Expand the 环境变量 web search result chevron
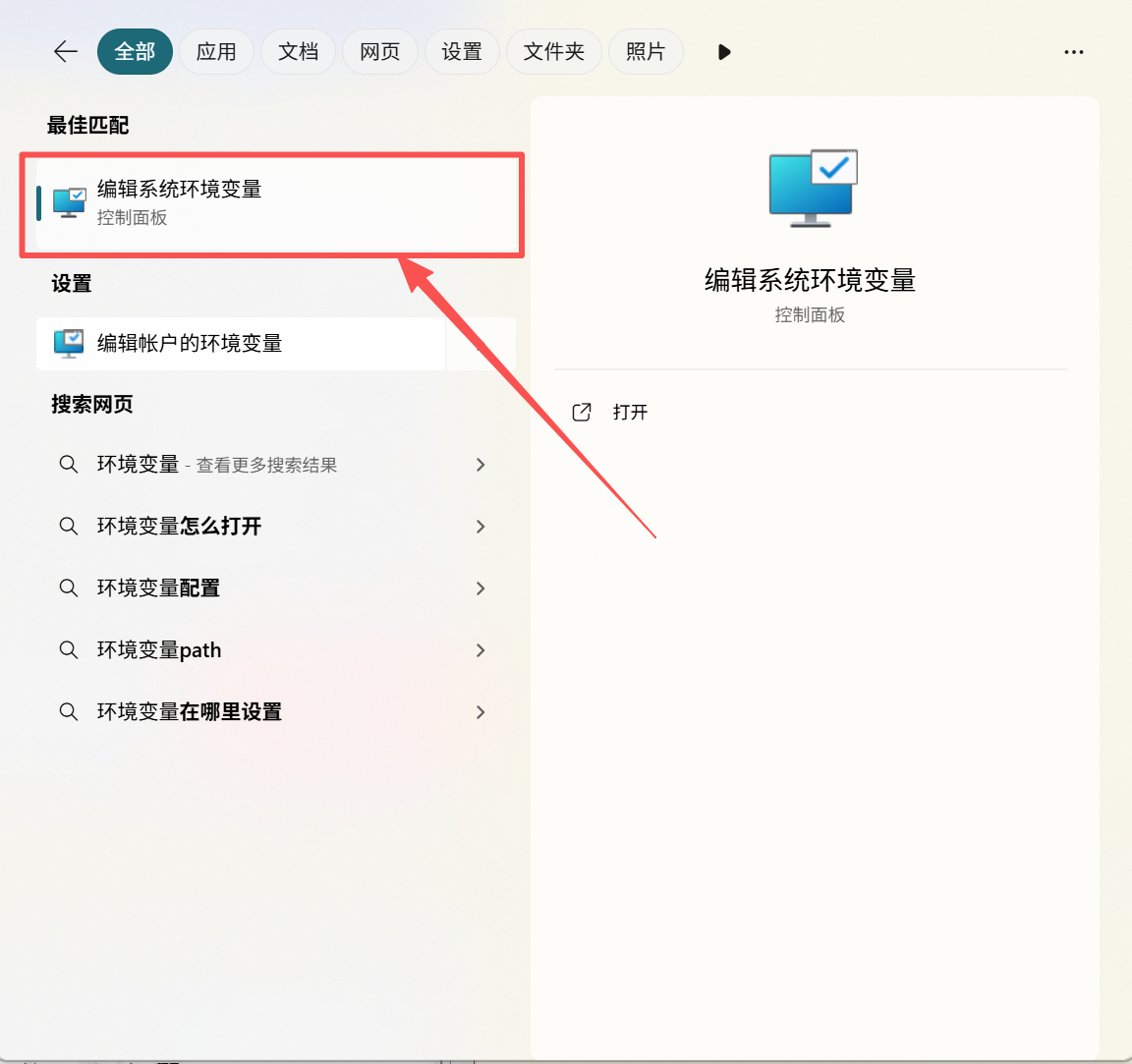This screenshot has height=1064, width=1132. click(481, 465)
